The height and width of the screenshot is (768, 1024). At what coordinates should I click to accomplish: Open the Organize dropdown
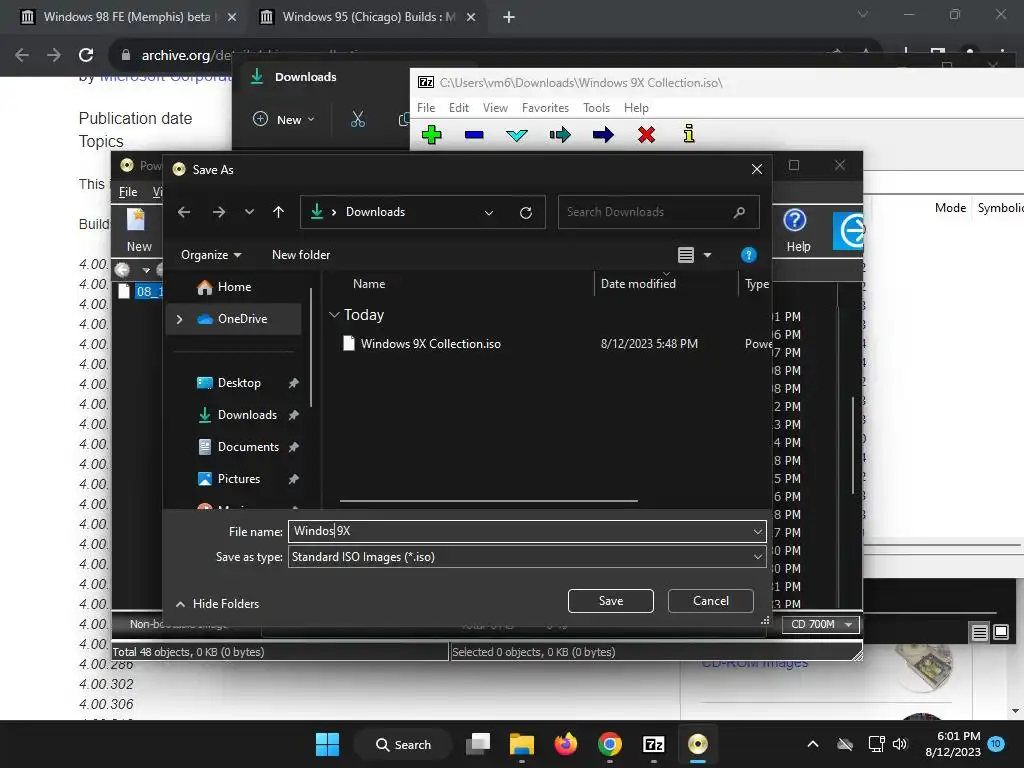pyautogui.click(x=210, y=255)
